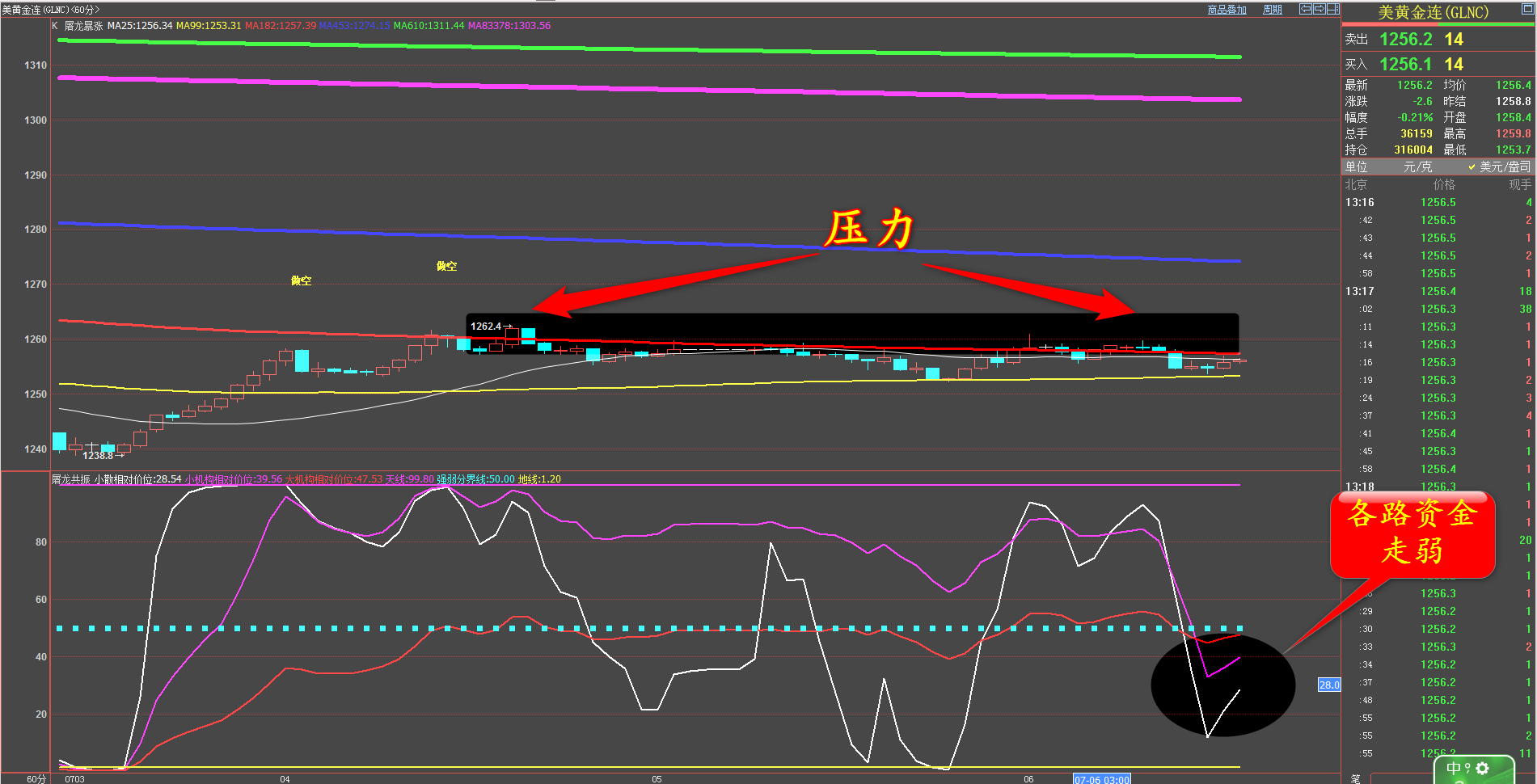This screenshot has width=1537, height=784.
Task: Click the 幅度 value -0.21%
Action: (x=1415, y=117)
